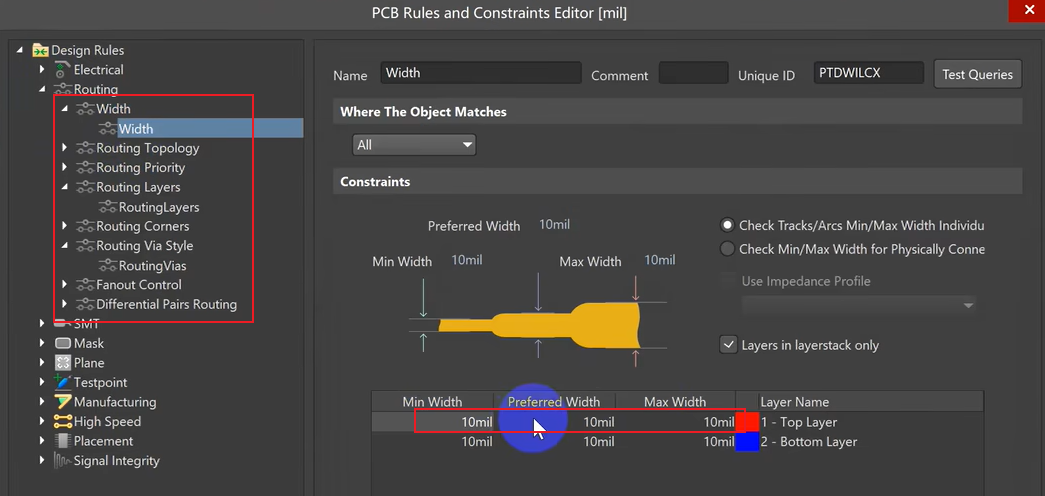
Task: Click the Mask category icon
Action: (x=63, y=343)
